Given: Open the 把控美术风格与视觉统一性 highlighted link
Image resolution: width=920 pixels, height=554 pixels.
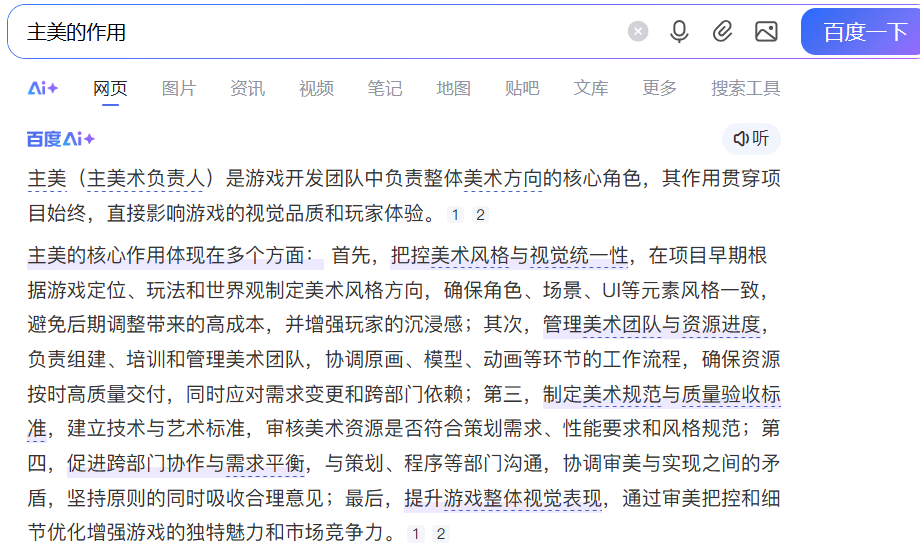Looking at the screenshot, I should pyautogui.click(x=509, y=256).
